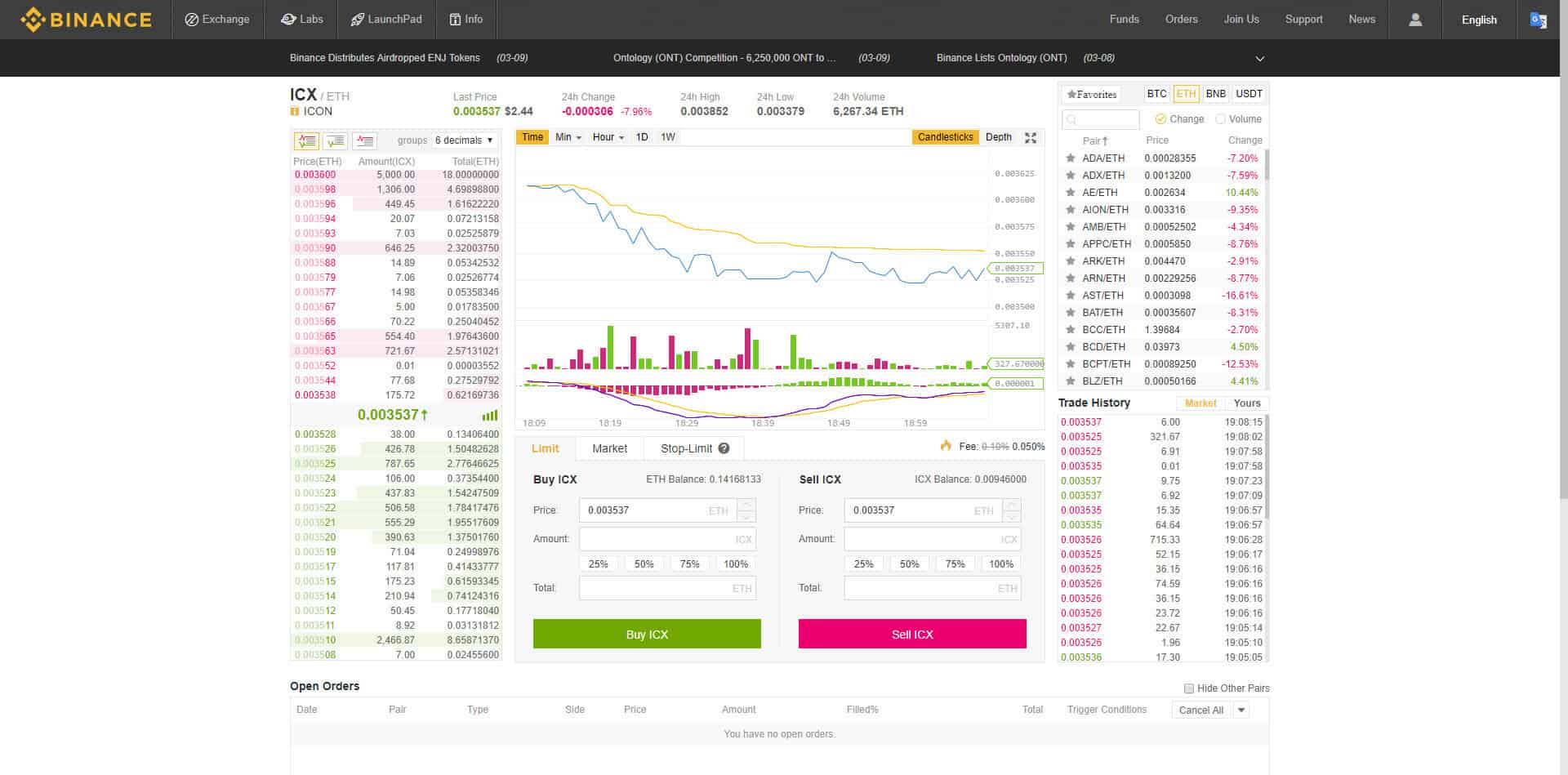The height and width of the screenshot is (775, 1568).
Task: Click the fee flame icon
Action: (946, 445)
